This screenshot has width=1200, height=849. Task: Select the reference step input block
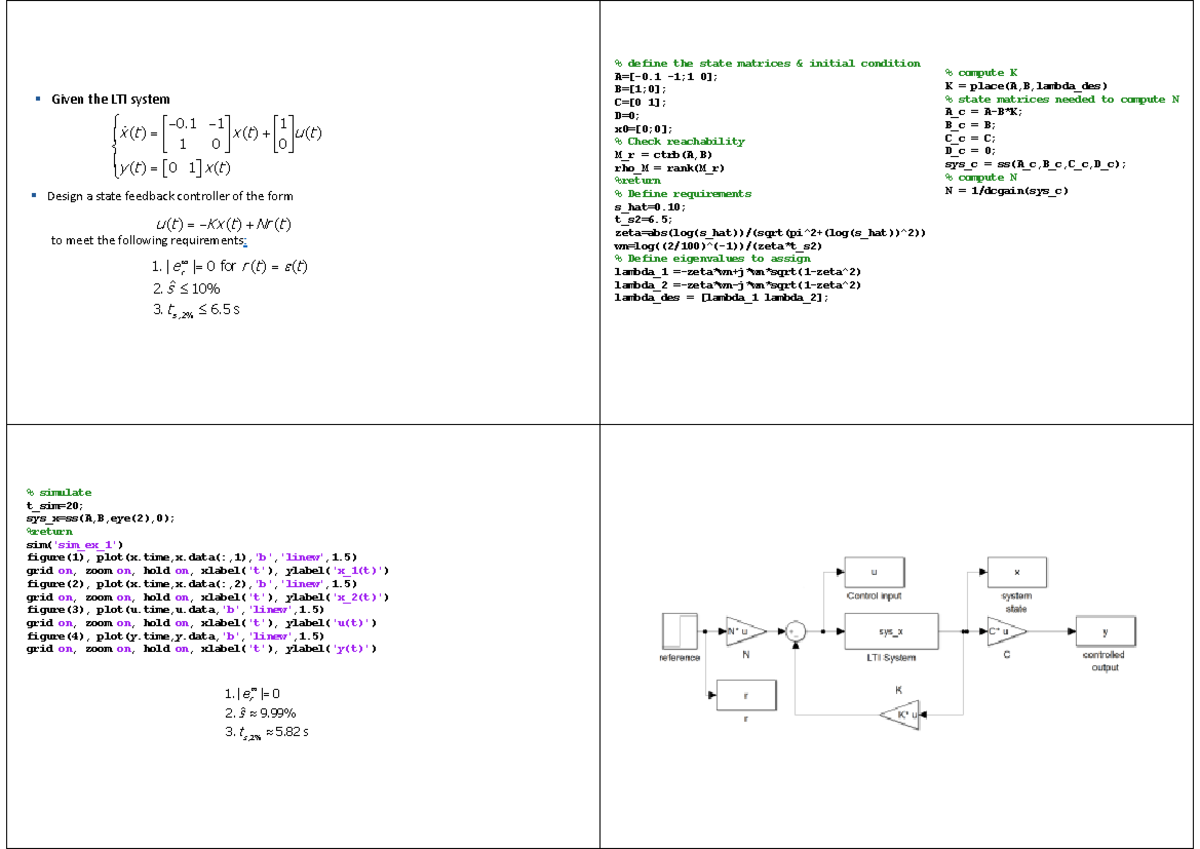[680, 632]
